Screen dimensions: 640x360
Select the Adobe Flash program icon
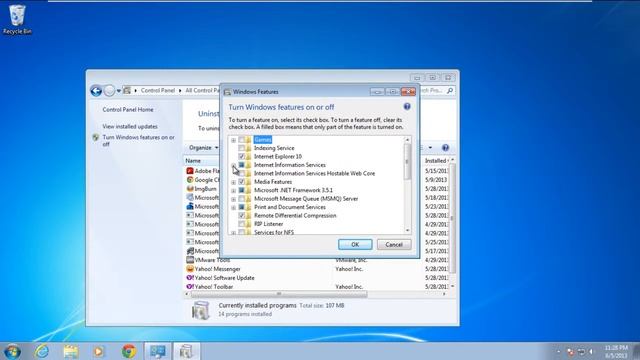click(x=190, y=171)
